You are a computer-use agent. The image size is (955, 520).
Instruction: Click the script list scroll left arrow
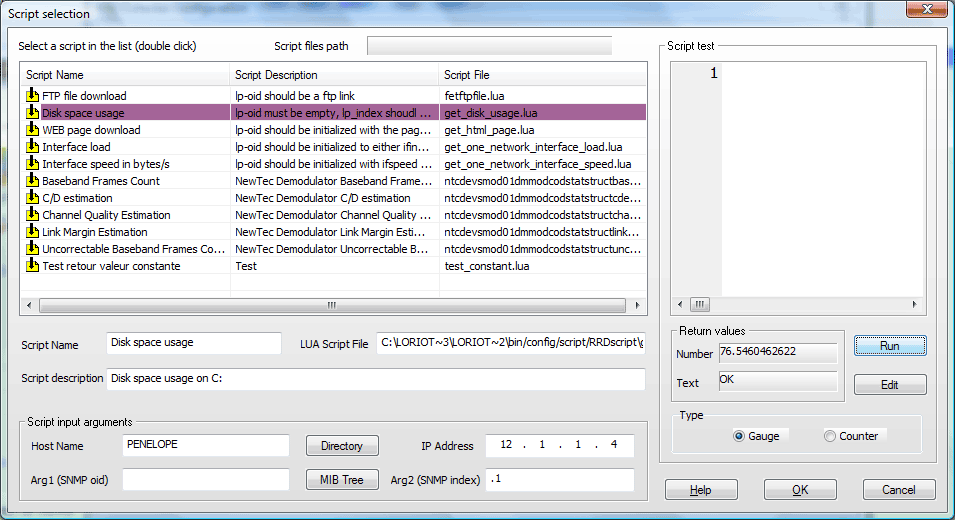click(29, 305)
